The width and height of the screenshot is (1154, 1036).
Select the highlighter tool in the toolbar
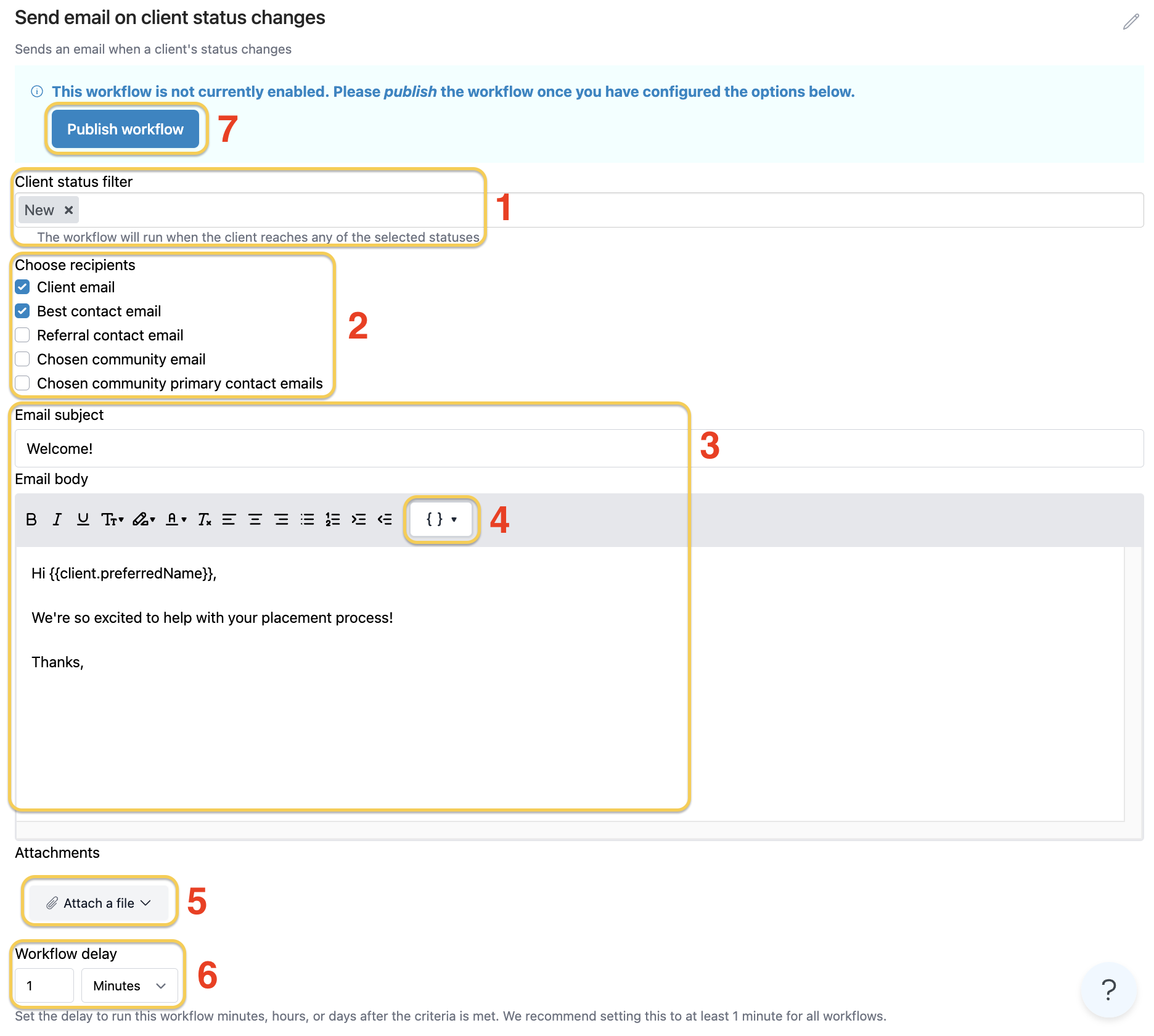click(x=142, y=519)
